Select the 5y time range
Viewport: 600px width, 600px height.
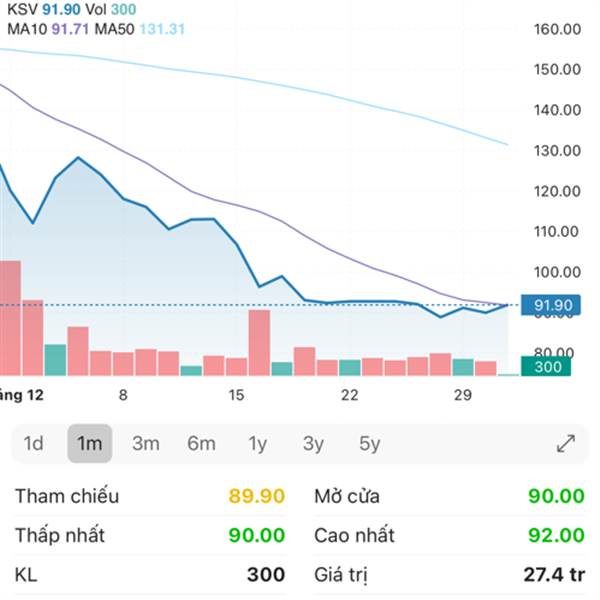point(370,444)
